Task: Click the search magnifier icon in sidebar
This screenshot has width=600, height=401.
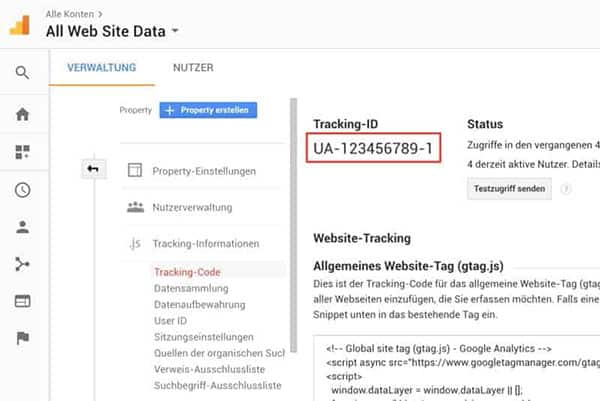Action: point(22,72)
